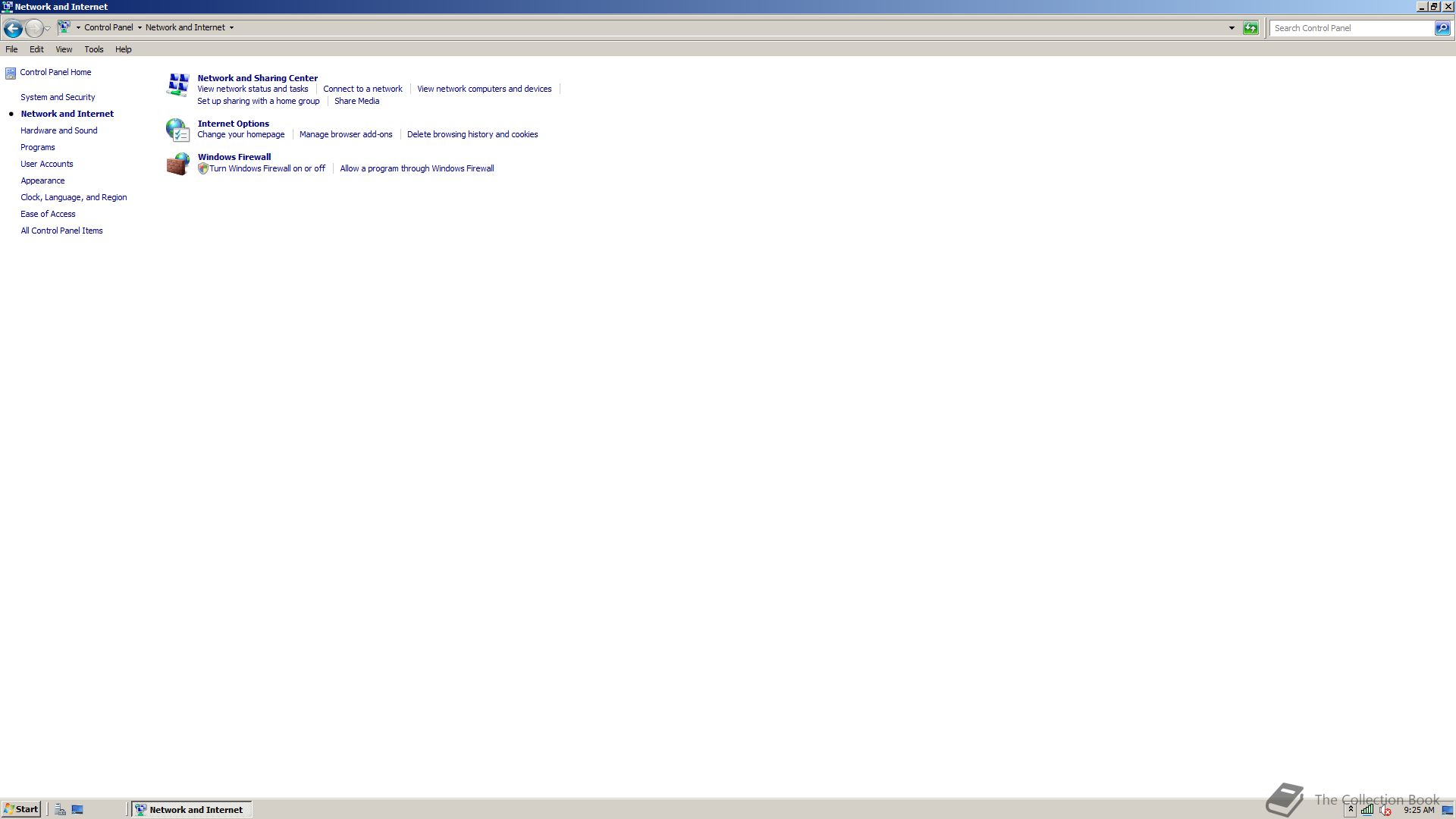Expand the arrow after Control Panel breadcrumb
The width and height of the screenshot is (1456, 819).
(140, 28)
